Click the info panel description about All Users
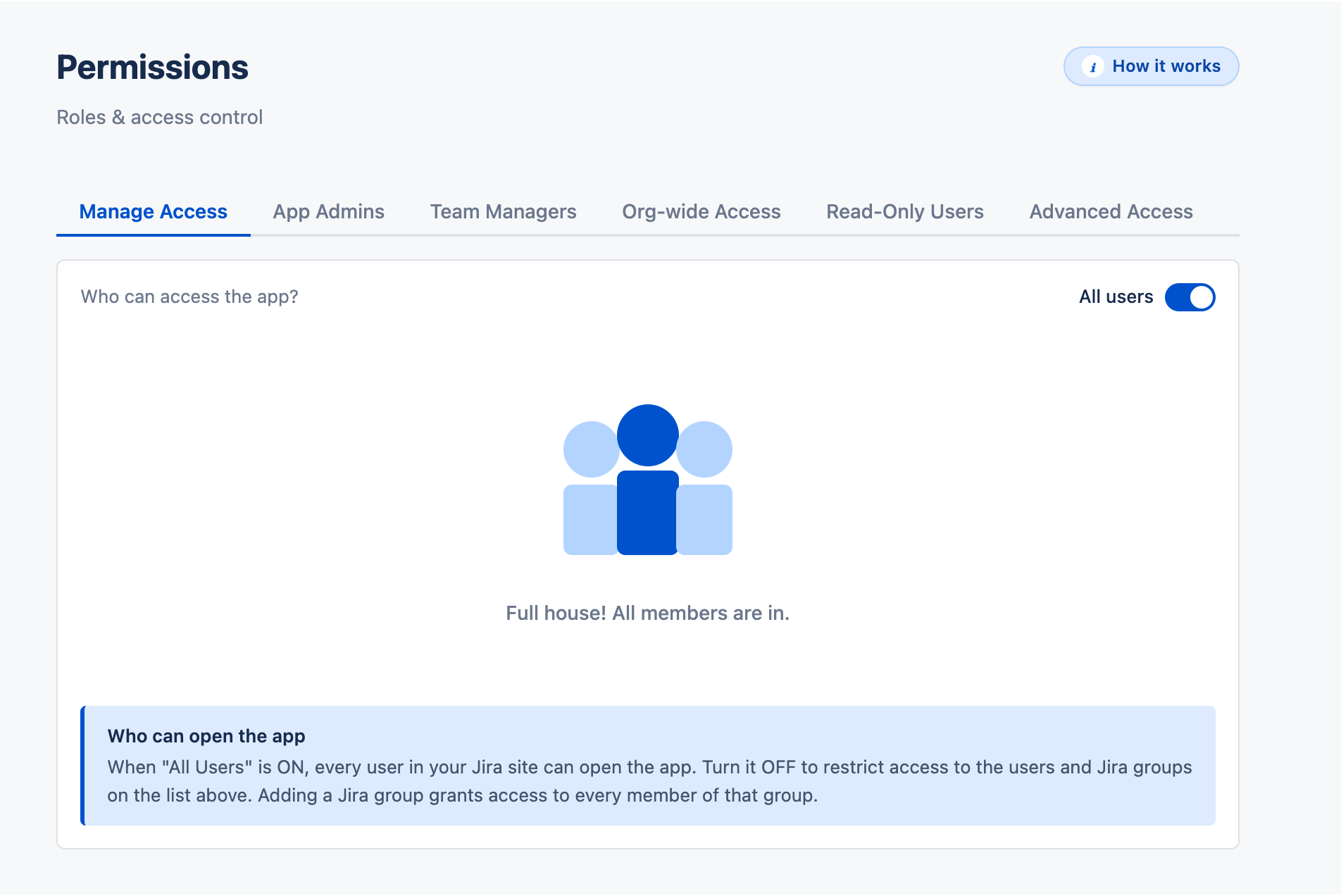The height and width of the screenshot is (896, 1341). coord(649,781)
